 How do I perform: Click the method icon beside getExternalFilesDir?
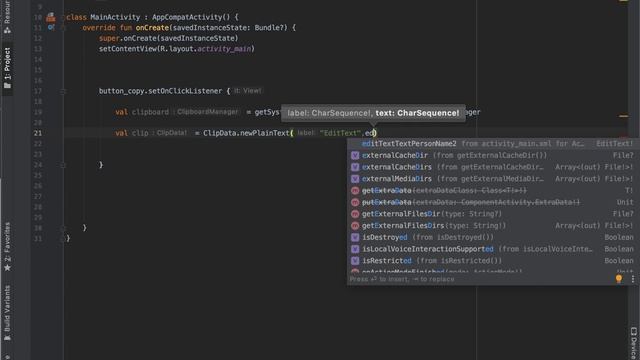pyautogui.click(x=355, y=214)
